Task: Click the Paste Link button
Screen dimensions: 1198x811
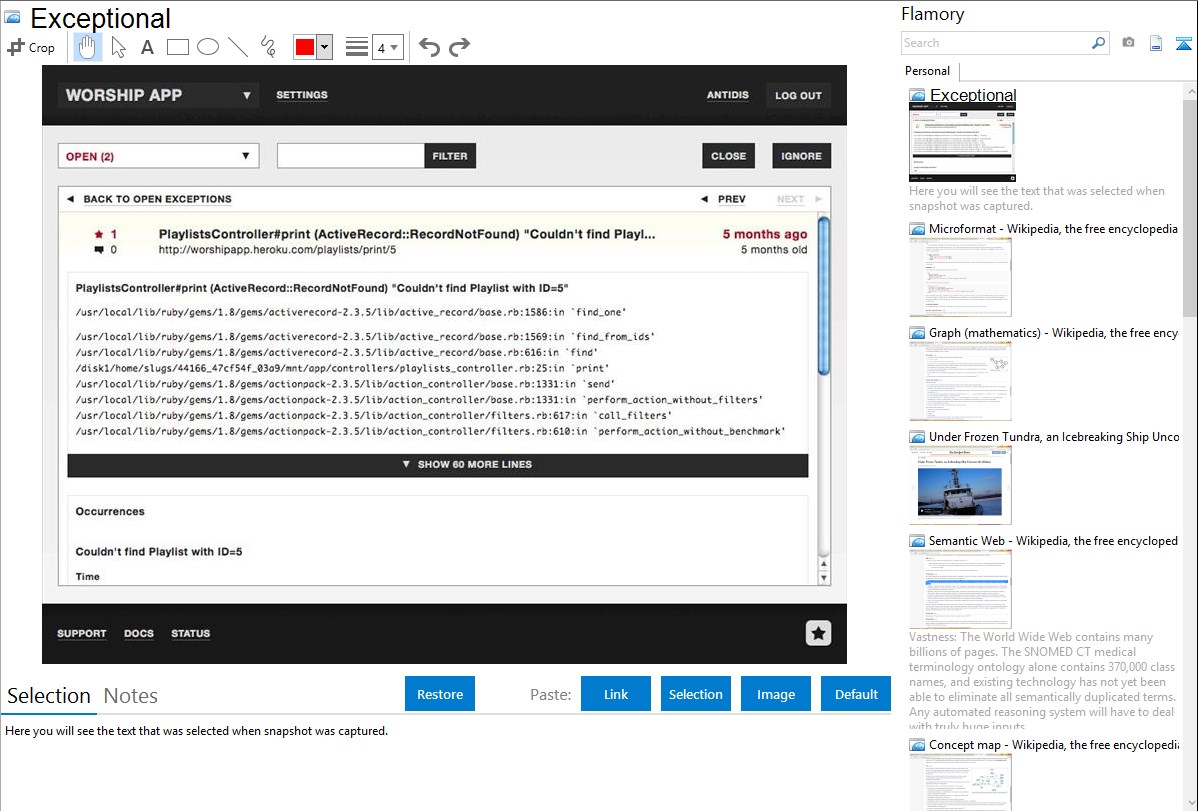Action: 616,694
